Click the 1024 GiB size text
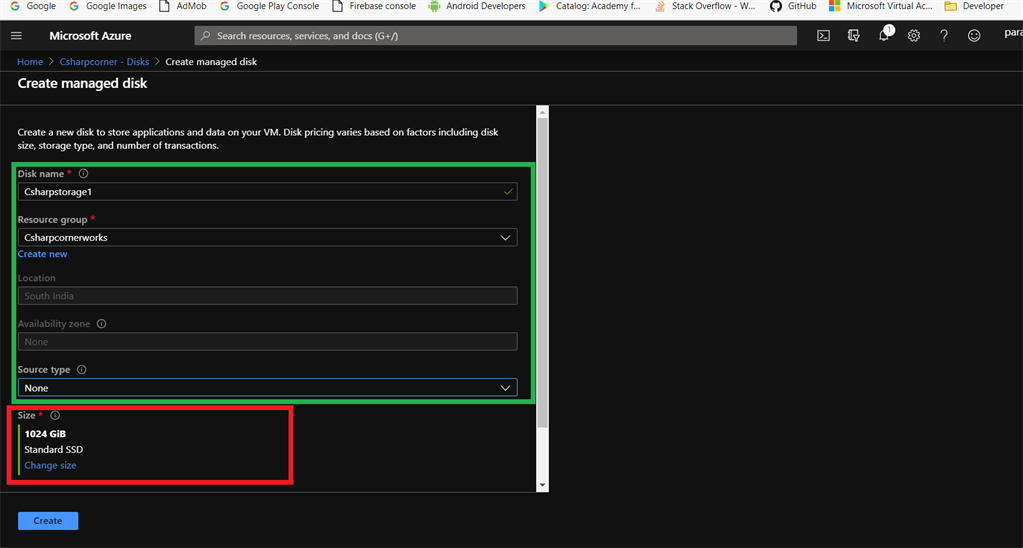1023x548 pixels. (x=45, y=434)
